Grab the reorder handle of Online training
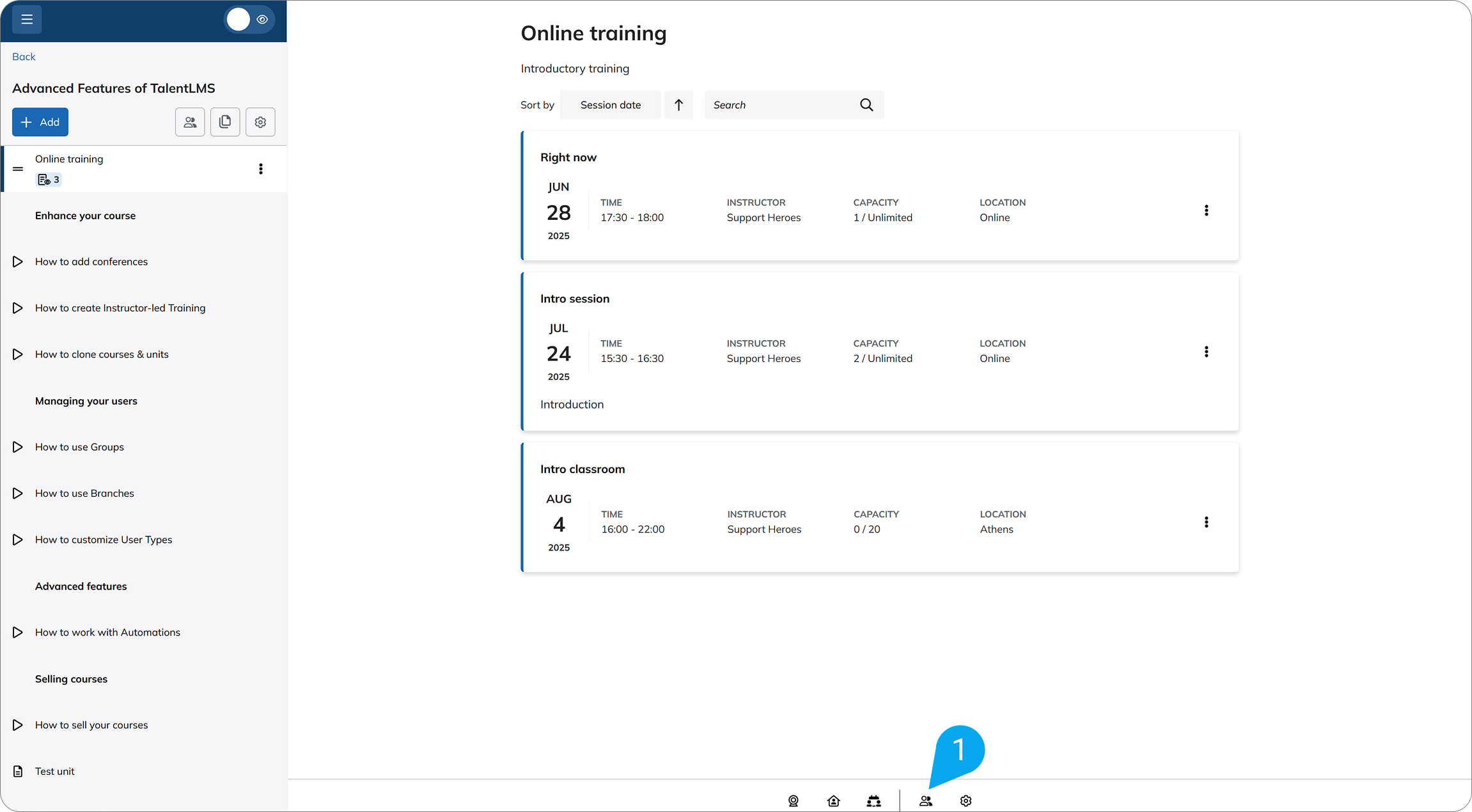This screenshot has width=1472, height=812. pos(18,169)
